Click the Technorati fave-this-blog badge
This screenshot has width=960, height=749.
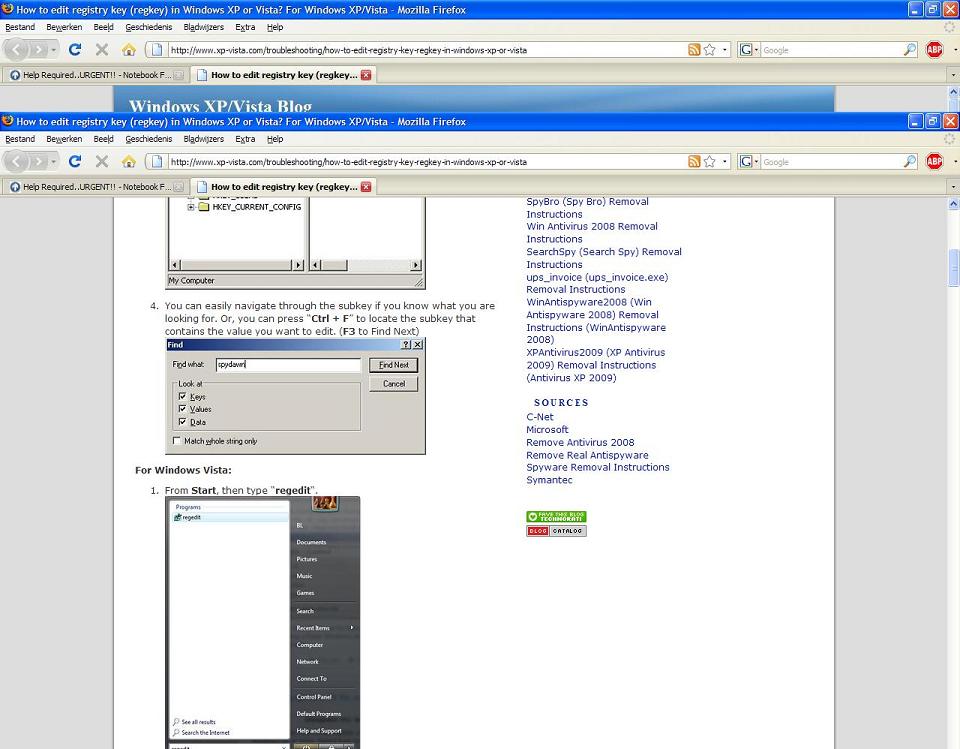pos(556,516)
